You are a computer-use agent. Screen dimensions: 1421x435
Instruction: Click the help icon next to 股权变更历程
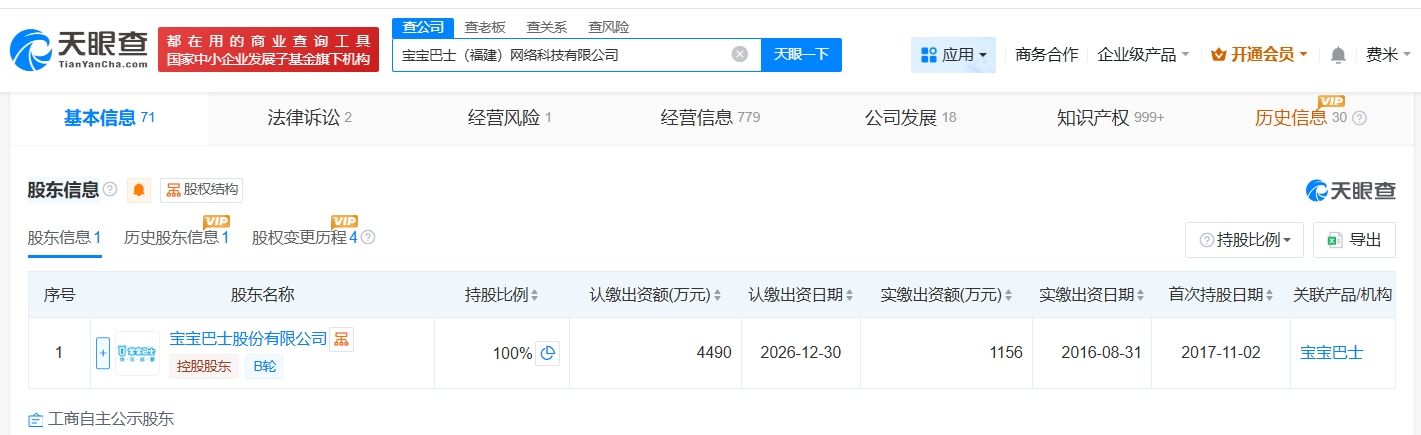click(368, 238)
